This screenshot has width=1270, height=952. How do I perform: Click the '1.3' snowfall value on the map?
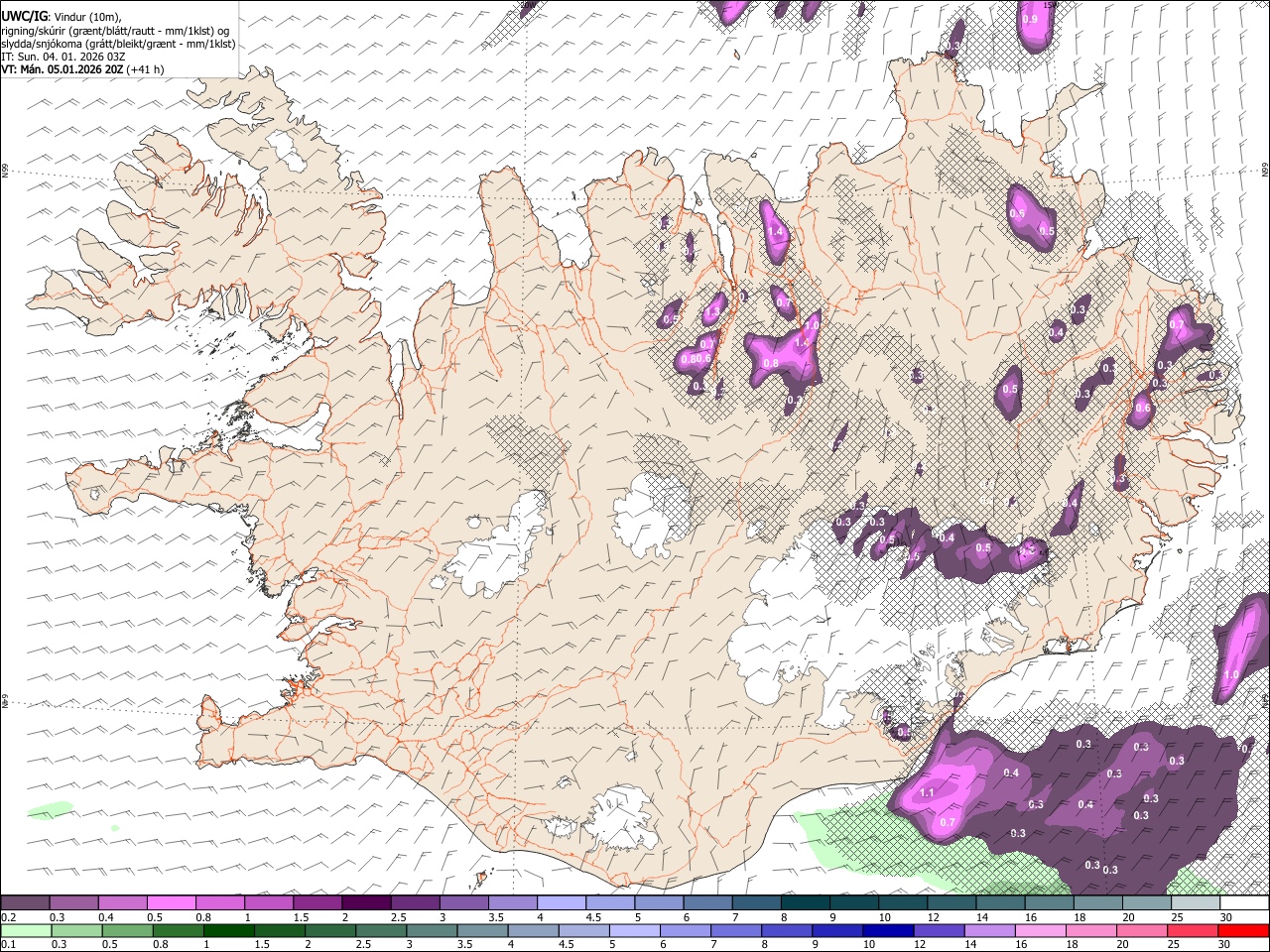point(711,313)
